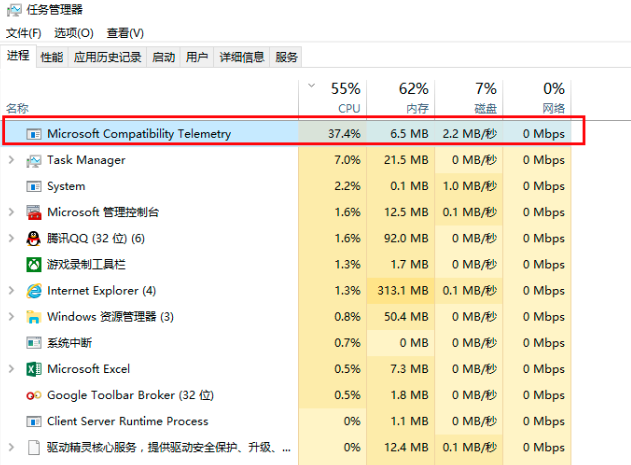Screen dimensions: 631x465
Task: Select the Google Toolbar Broker (32 位) name
Action: pyautogui.click(x=130, y=395)
